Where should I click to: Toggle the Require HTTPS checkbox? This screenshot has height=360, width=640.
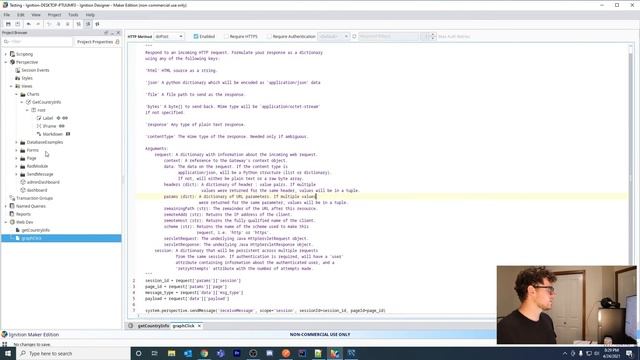point(226,36)
